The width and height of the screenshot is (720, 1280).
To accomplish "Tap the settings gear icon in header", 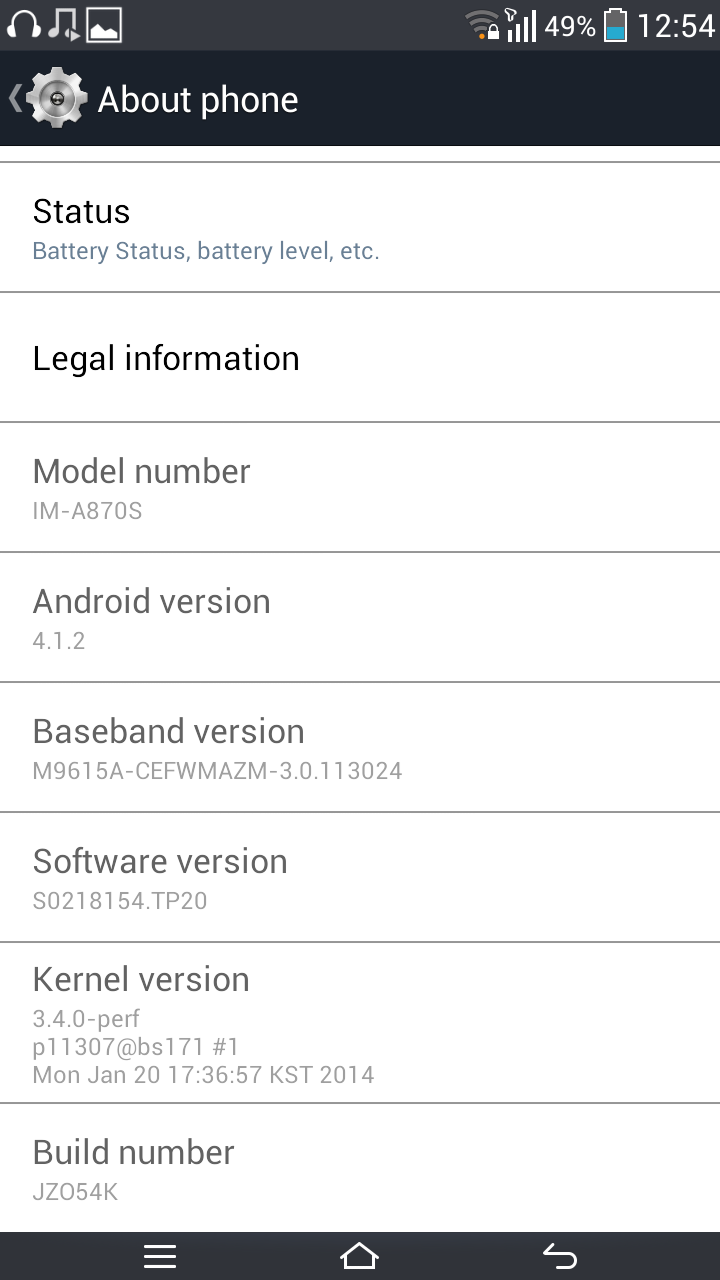I will [x=57, y=98].
